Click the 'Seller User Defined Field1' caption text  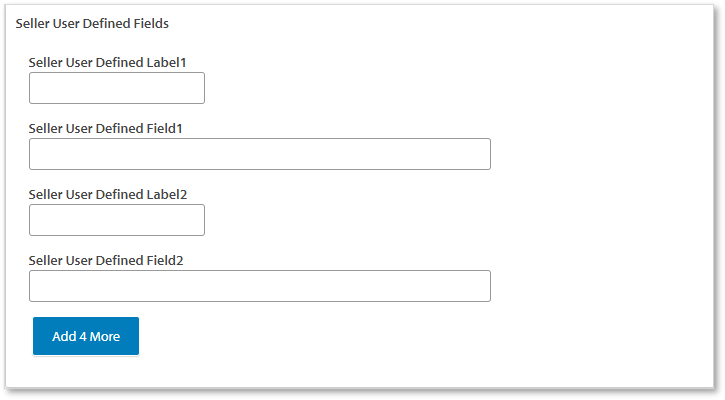click(x=106, y=128)
